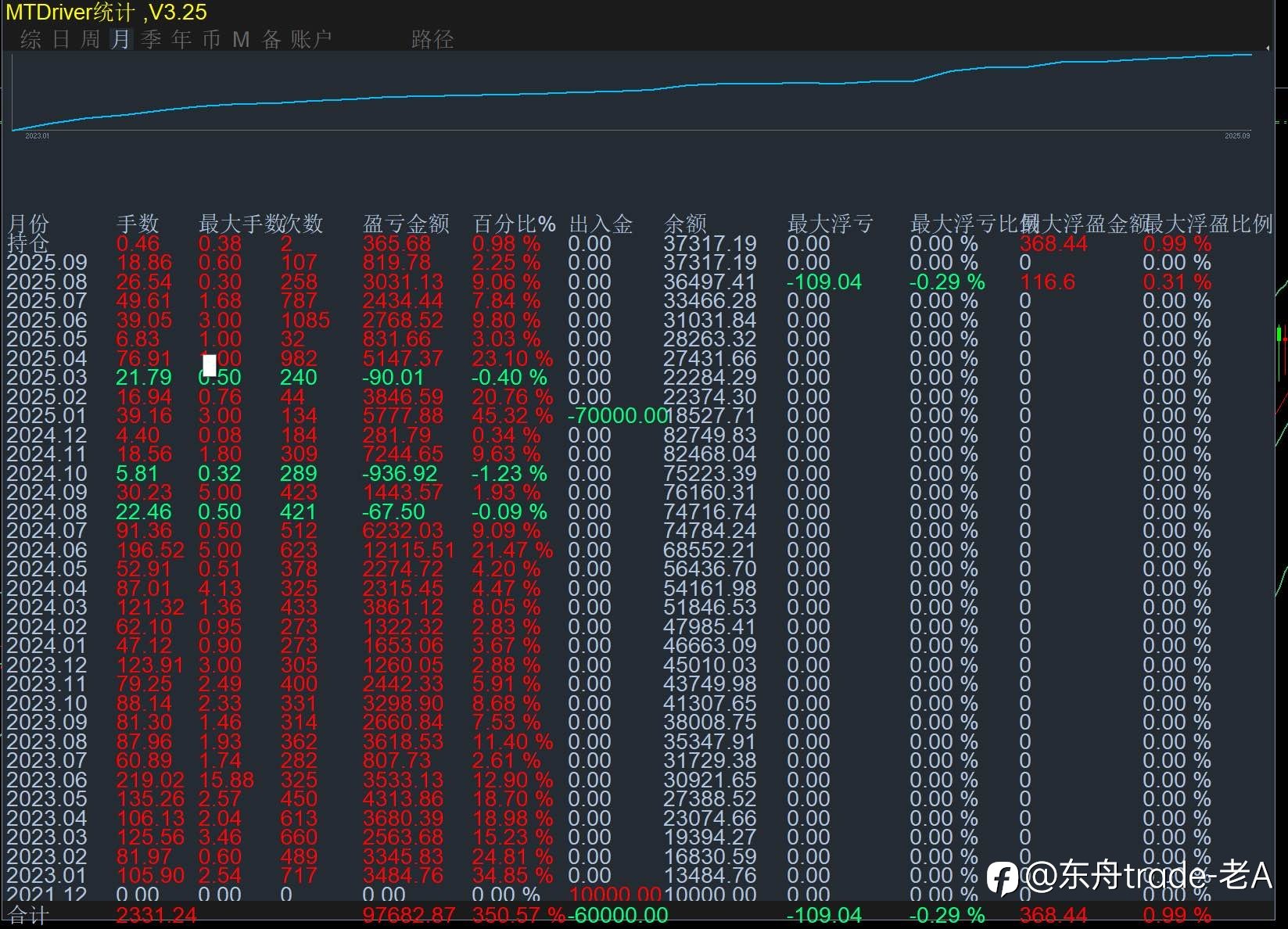This screenshot has height=929, width=1288.
Task: Select the 周 weekly statistics tab
Action: [x=91, y=39]
